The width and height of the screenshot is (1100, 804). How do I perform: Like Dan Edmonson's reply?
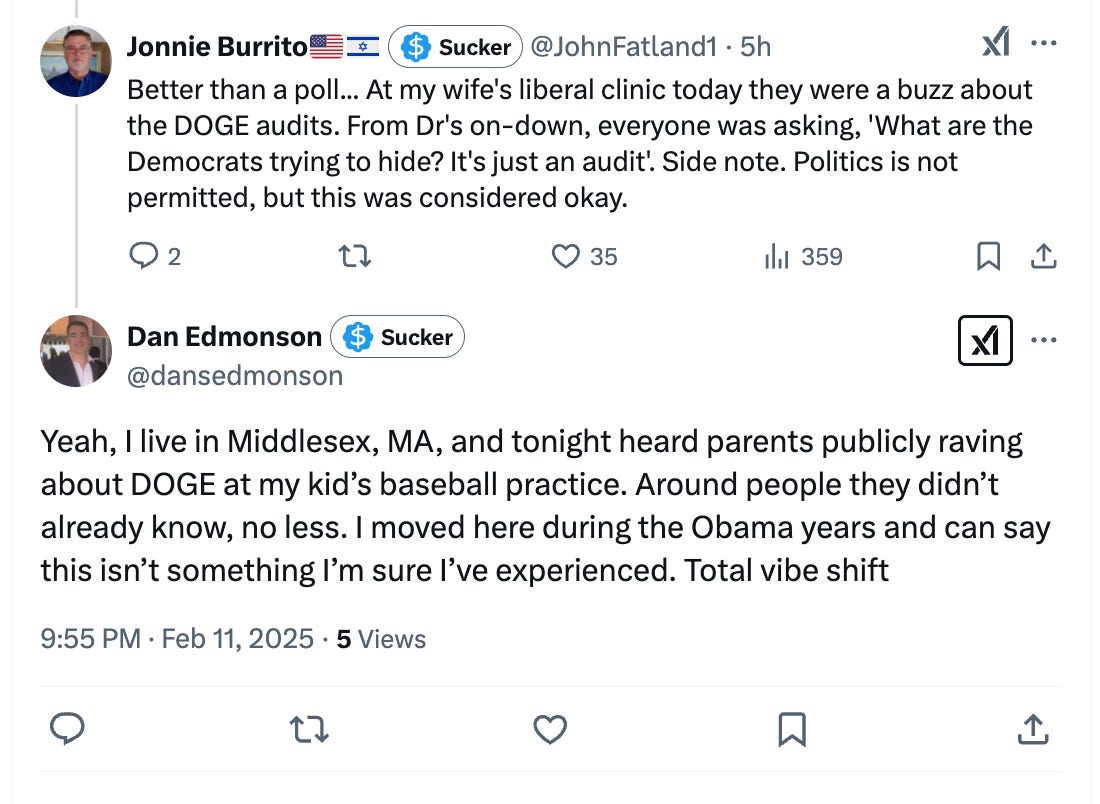[550, 729]
